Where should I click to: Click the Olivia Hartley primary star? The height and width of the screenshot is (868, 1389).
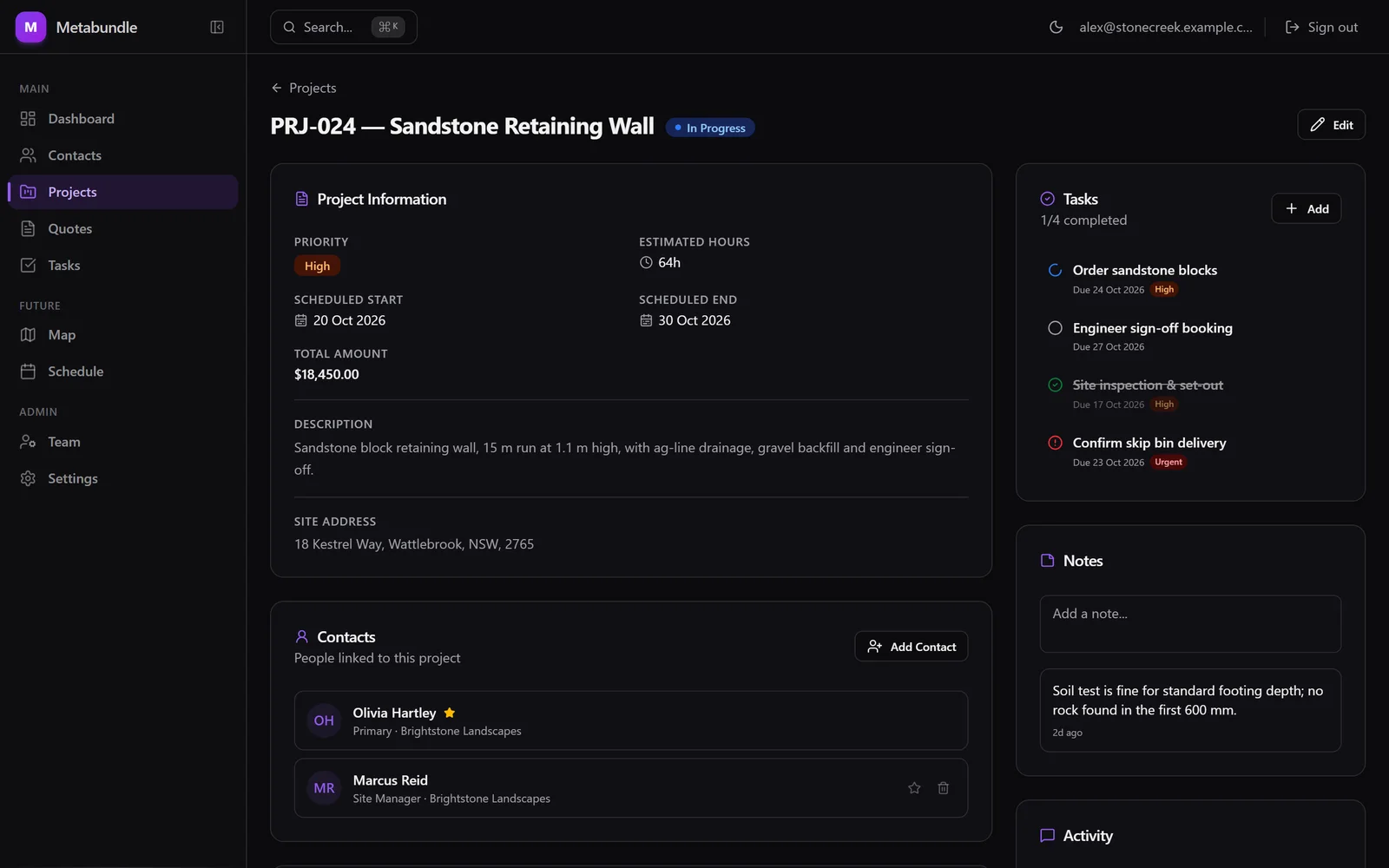point(450,713)
